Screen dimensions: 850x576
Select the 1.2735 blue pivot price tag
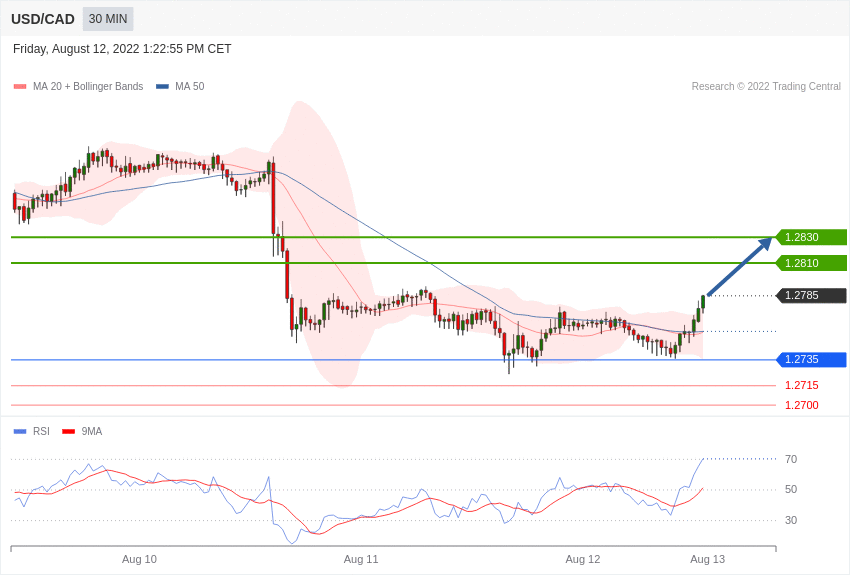click(811, 359)
